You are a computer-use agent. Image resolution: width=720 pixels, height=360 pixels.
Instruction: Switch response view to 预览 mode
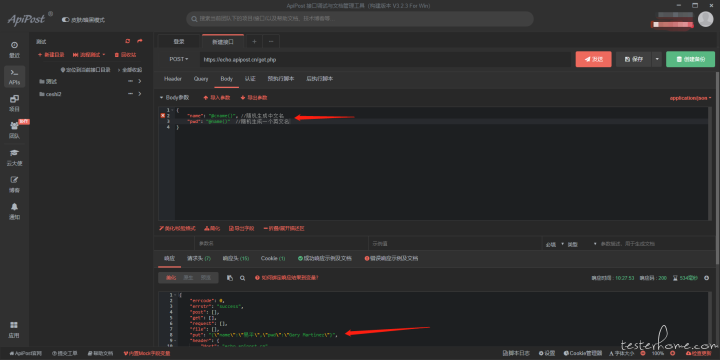click(x=205, y=278)
